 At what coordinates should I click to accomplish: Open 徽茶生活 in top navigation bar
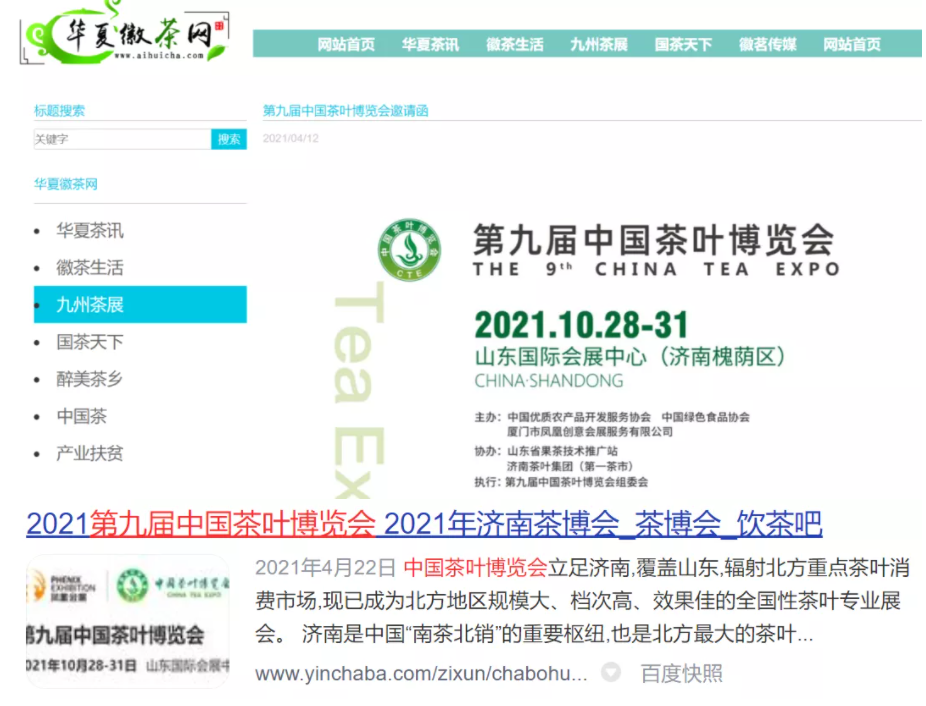coord(515,44)
